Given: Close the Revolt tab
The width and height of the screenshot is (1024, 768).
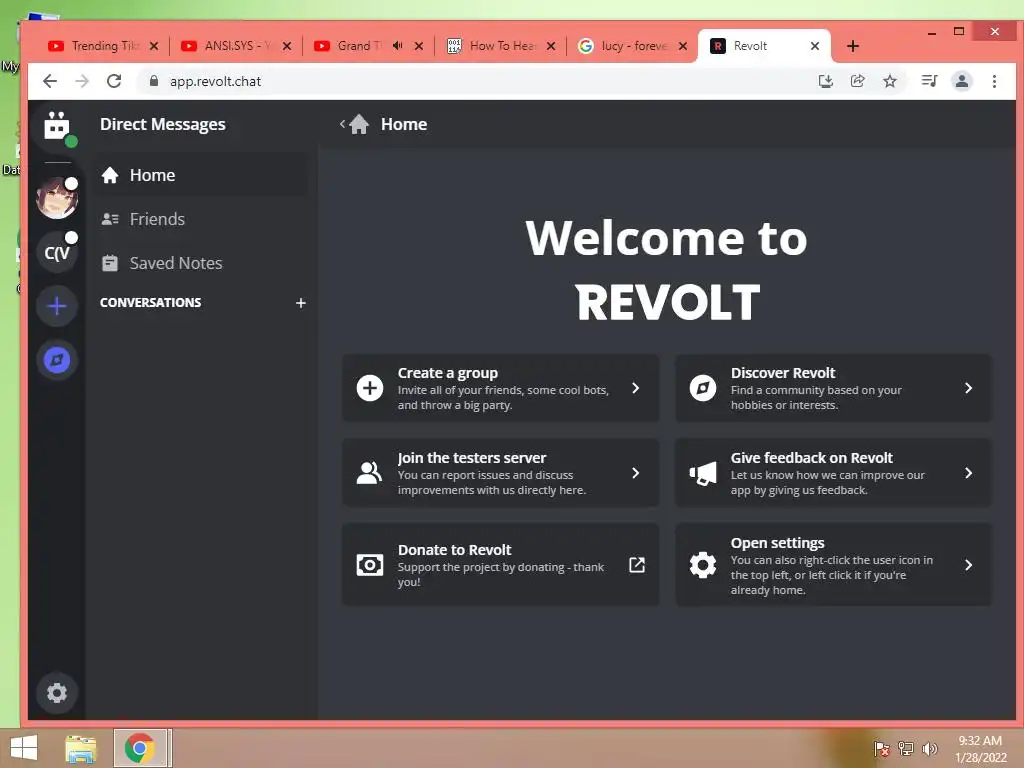Looking at the screenshot, I should pos(815,46).
